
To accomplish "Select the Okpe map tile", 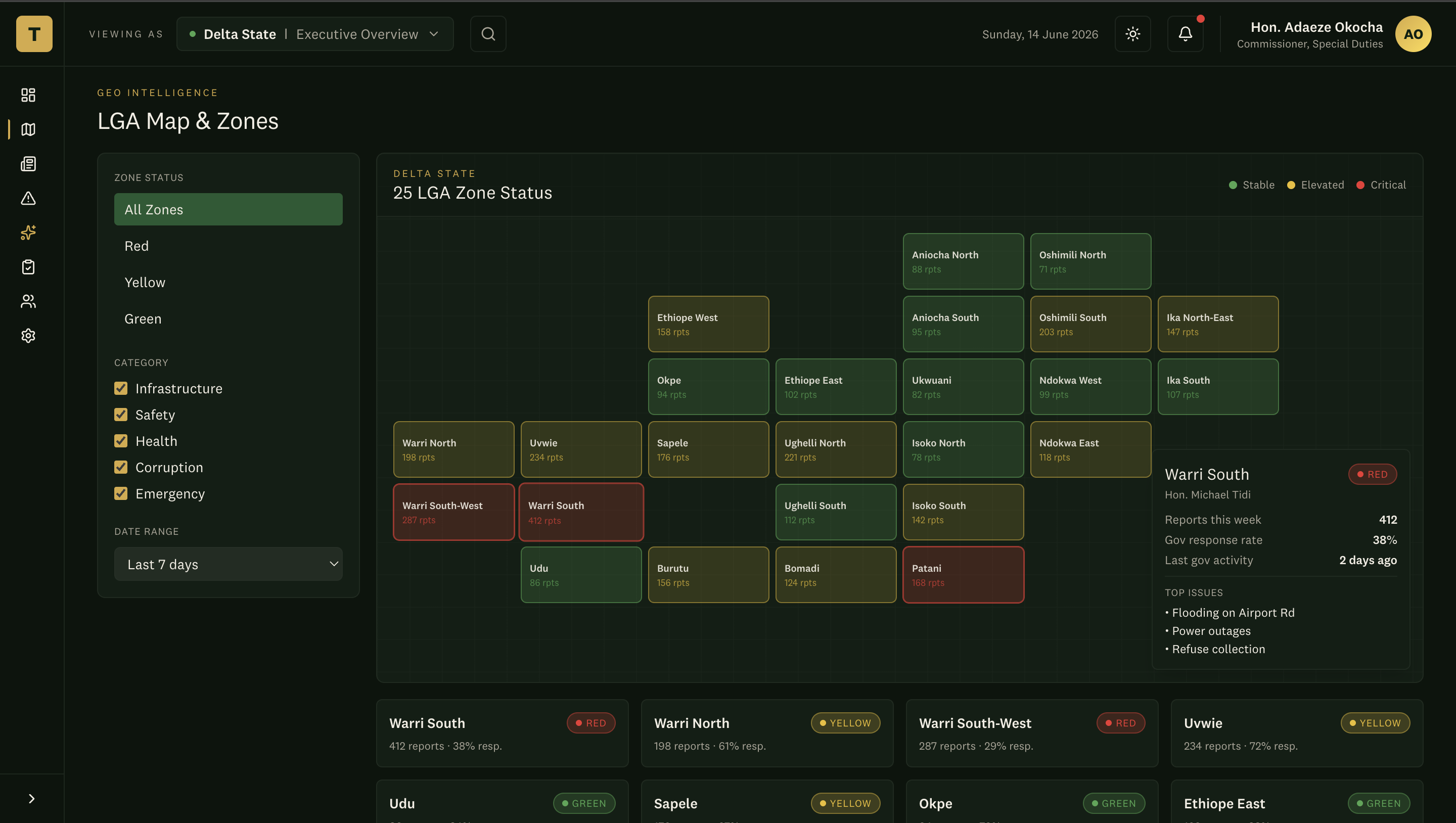I will [x=708, y=387].
